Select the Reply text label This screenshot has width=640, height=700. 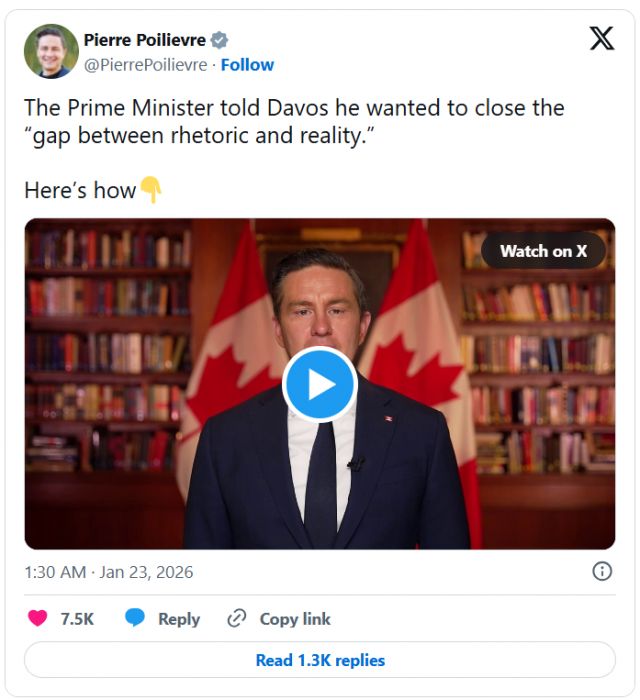pos(179,619)
